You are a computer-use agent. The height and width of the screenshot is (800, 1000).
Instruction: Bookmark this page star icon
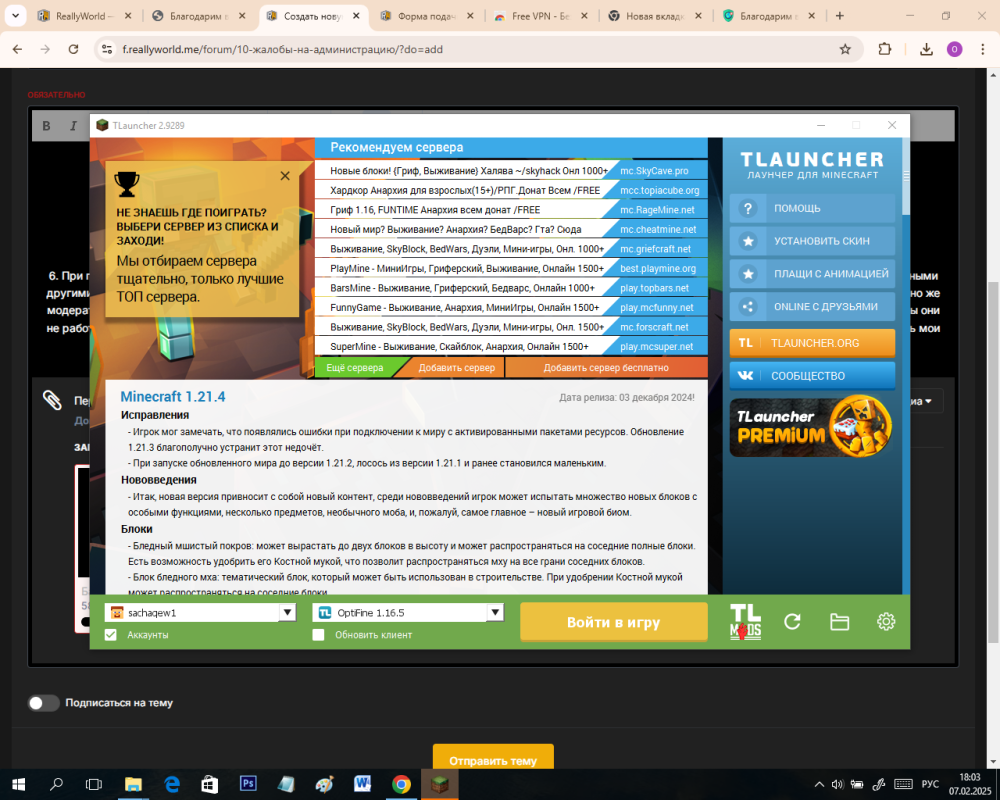[x=845, y=49]
